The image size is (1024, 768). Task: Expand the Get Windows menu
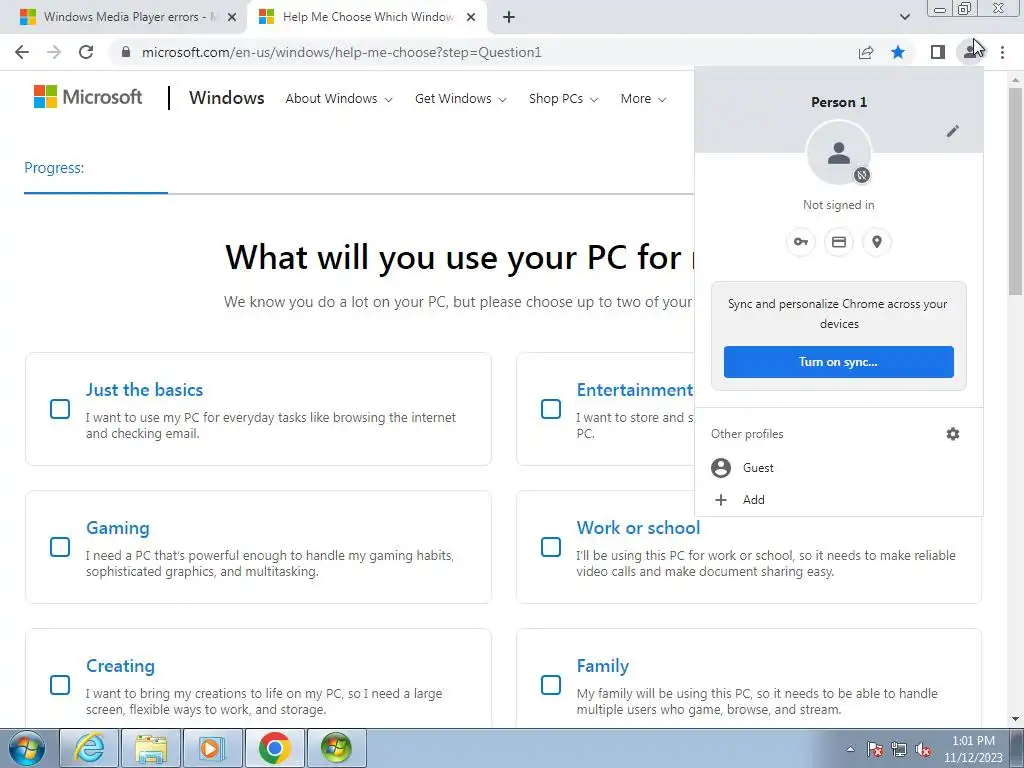[460, 99]
